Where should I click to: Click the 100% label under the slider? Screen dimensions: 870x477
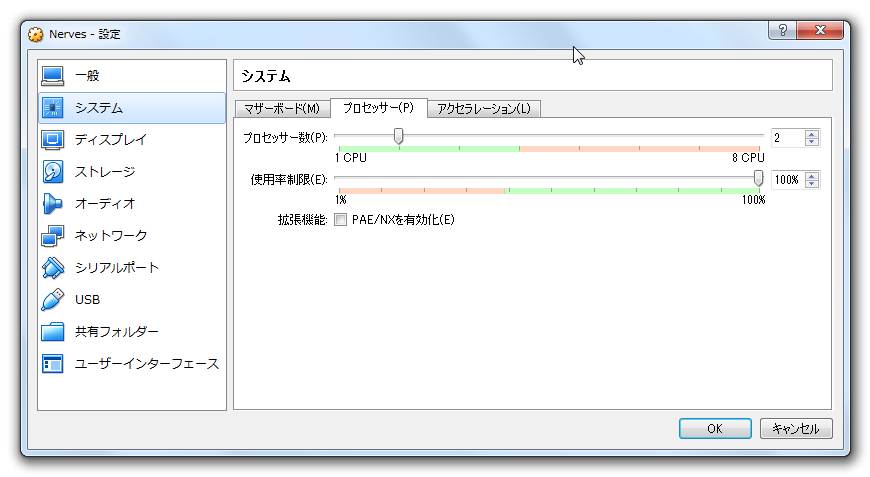[x=753, y=200]
